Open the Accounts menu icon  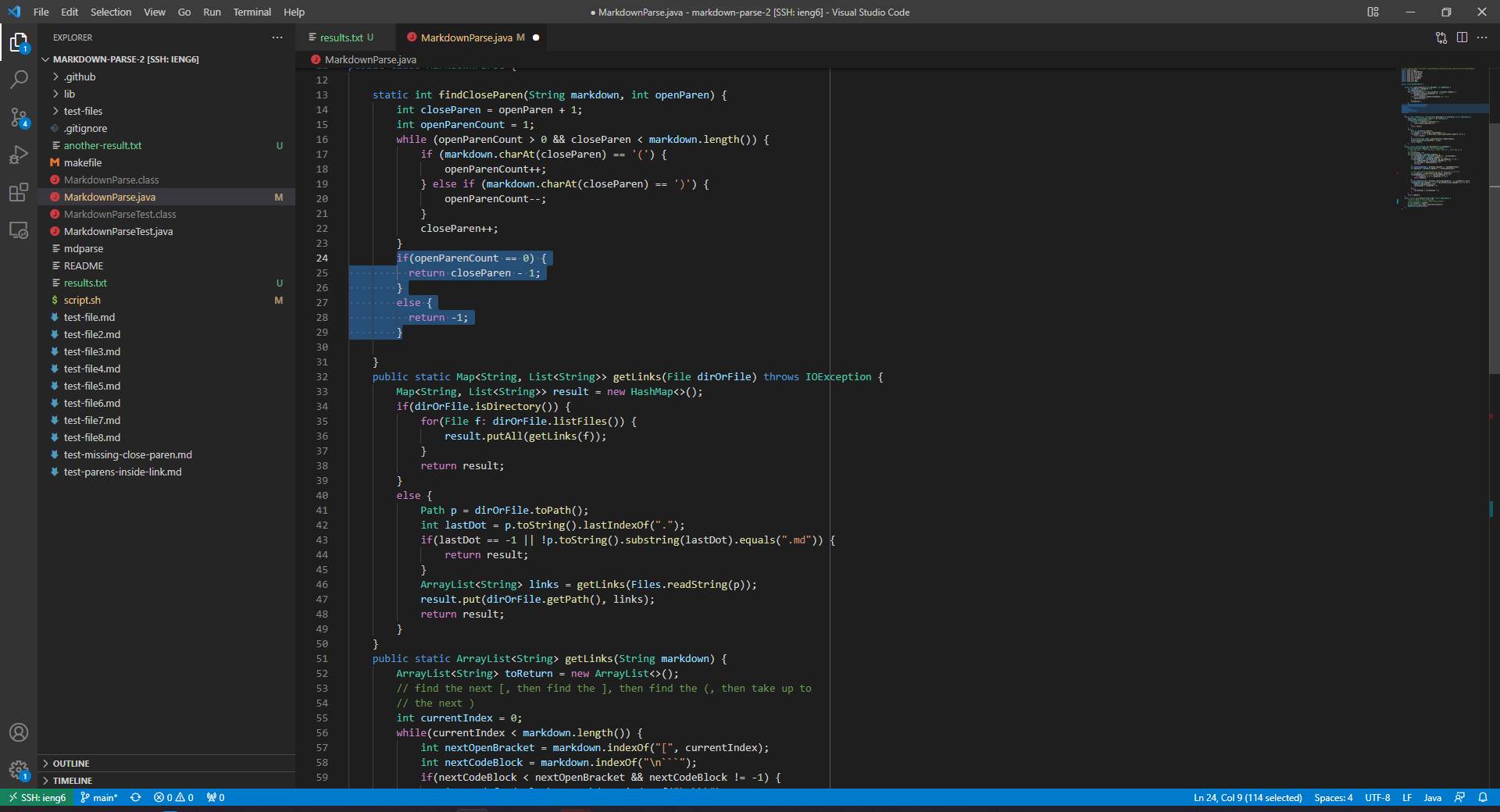pyautogui.click(x=19, y=732)
